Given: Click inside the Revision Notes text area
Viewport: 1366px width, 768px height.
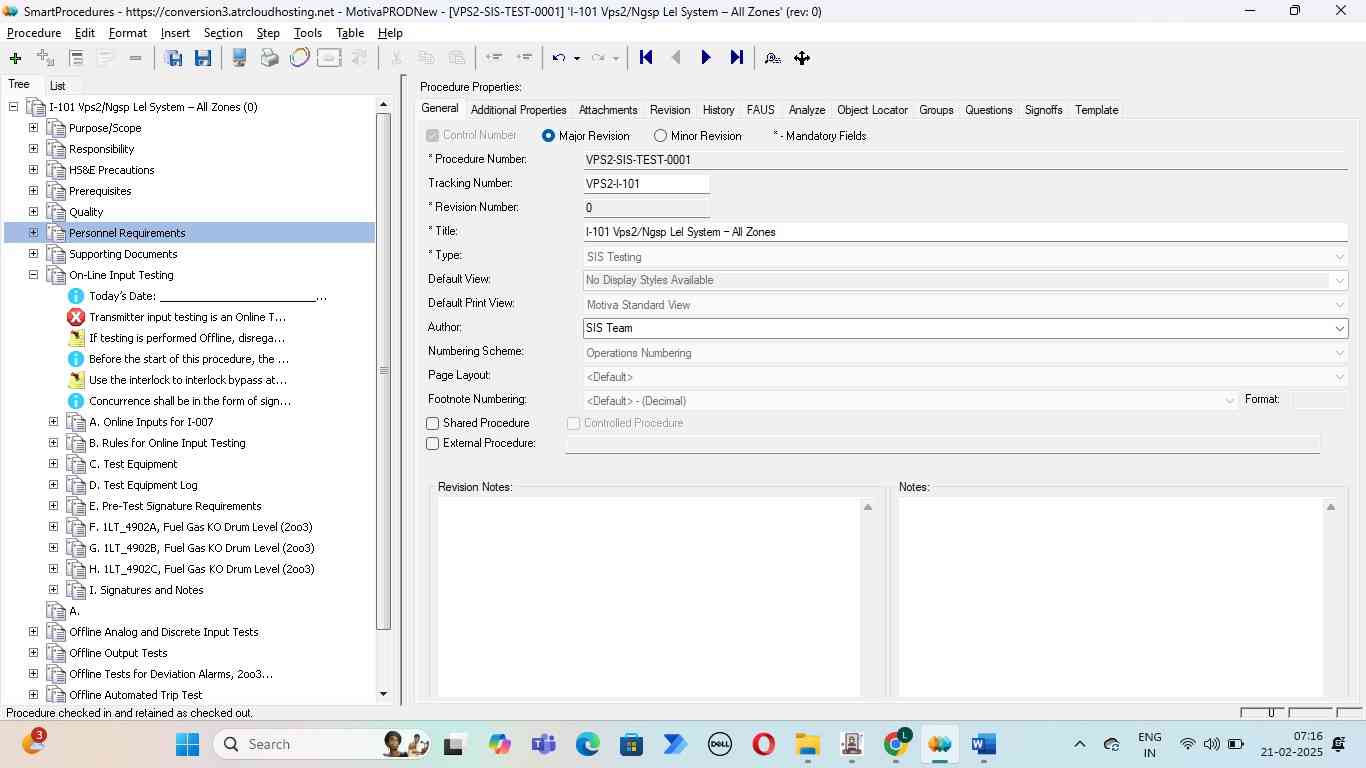Looking at the screenshot, I should tap(649, 597).
